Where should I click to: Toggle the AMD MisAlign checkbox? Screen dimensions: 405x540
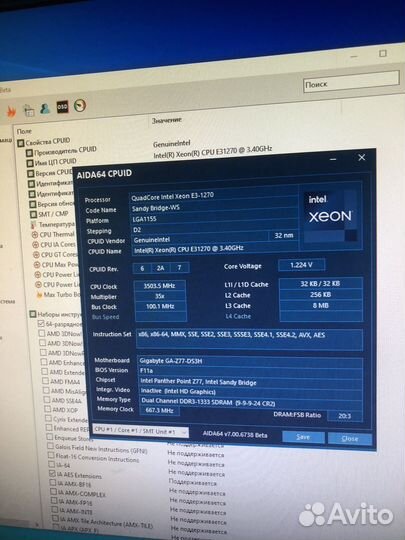(46, 390)
